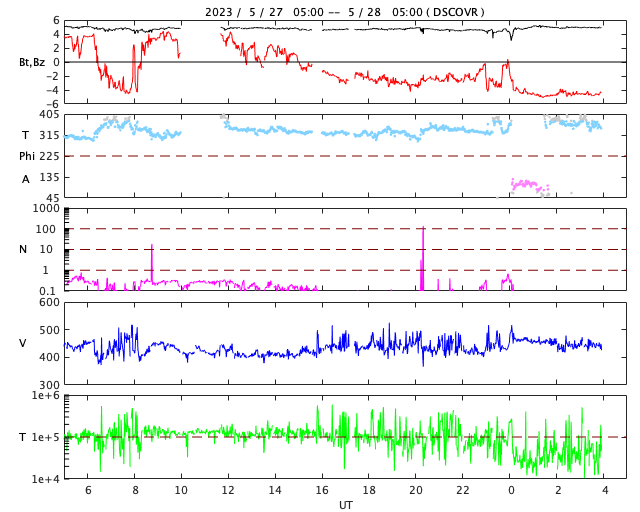This screenshot has width=640, height=512.
Task: Click the 225 tick on angle axis
Action: (x=49, y=156)
